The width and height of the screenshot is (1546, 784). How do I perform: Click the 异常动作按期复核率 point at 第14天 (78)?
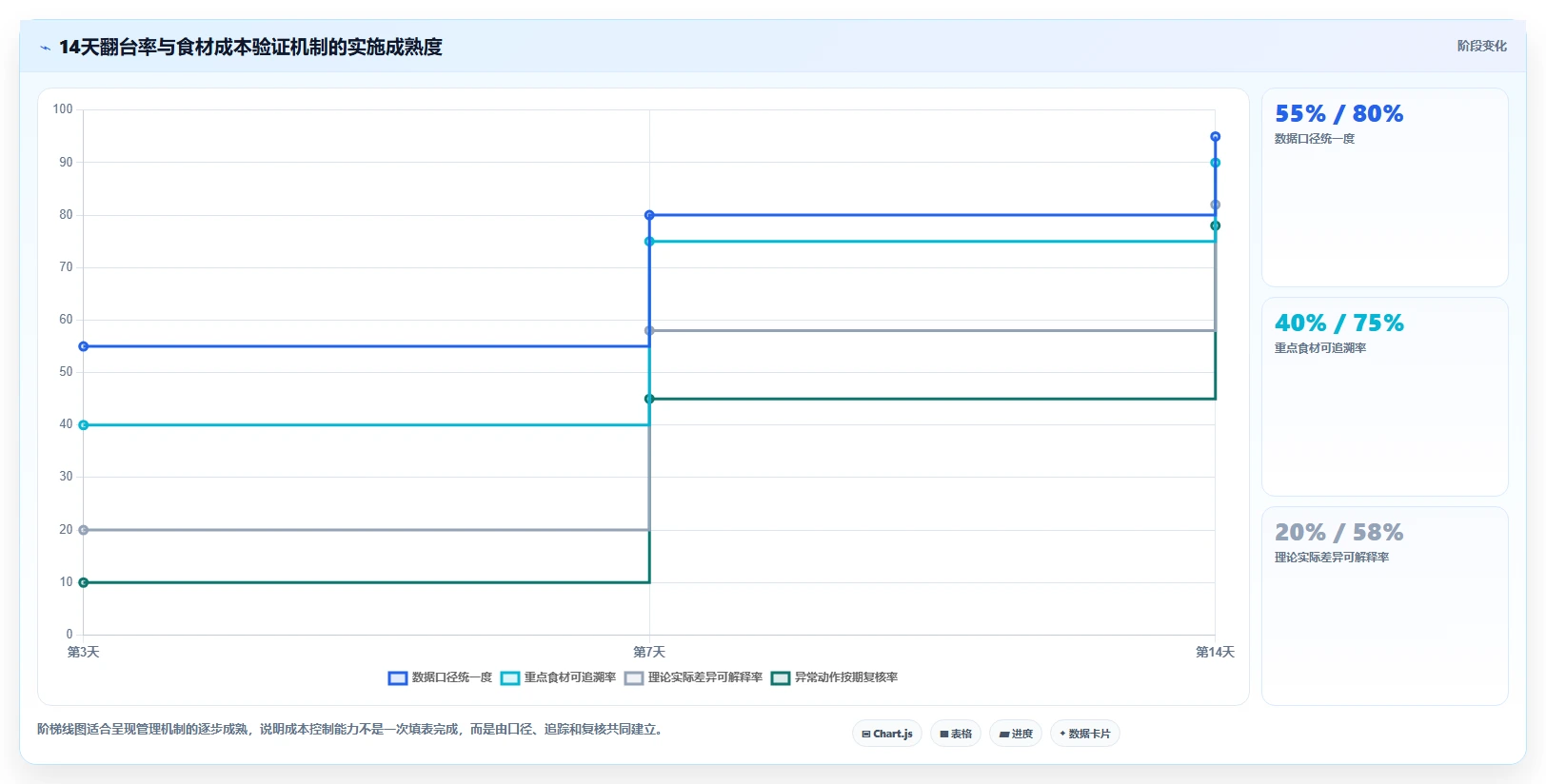pyautogui.click(x=1216, y=225)
